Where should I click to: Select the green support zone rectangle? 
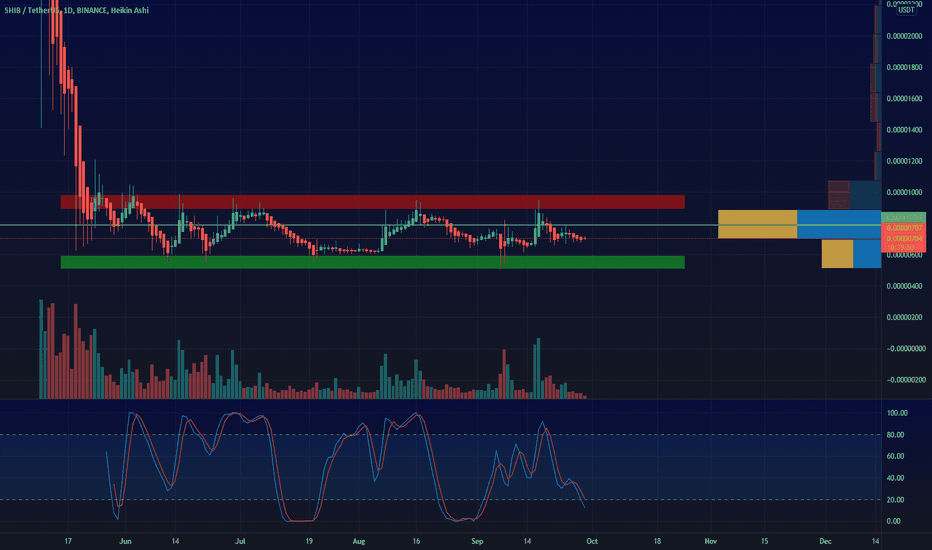(x=373, y=262)
